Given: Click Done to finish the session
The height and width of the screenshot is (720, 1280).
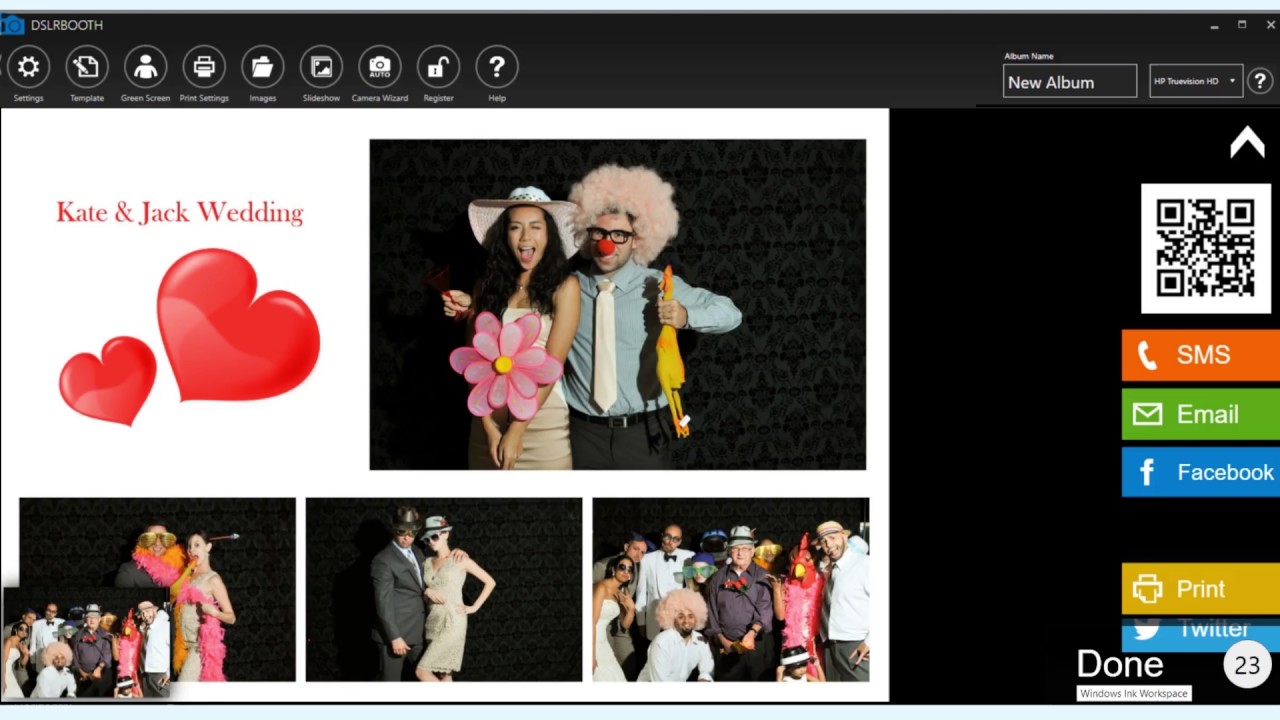Looking at the screenshot, I should pos(1120,664).
